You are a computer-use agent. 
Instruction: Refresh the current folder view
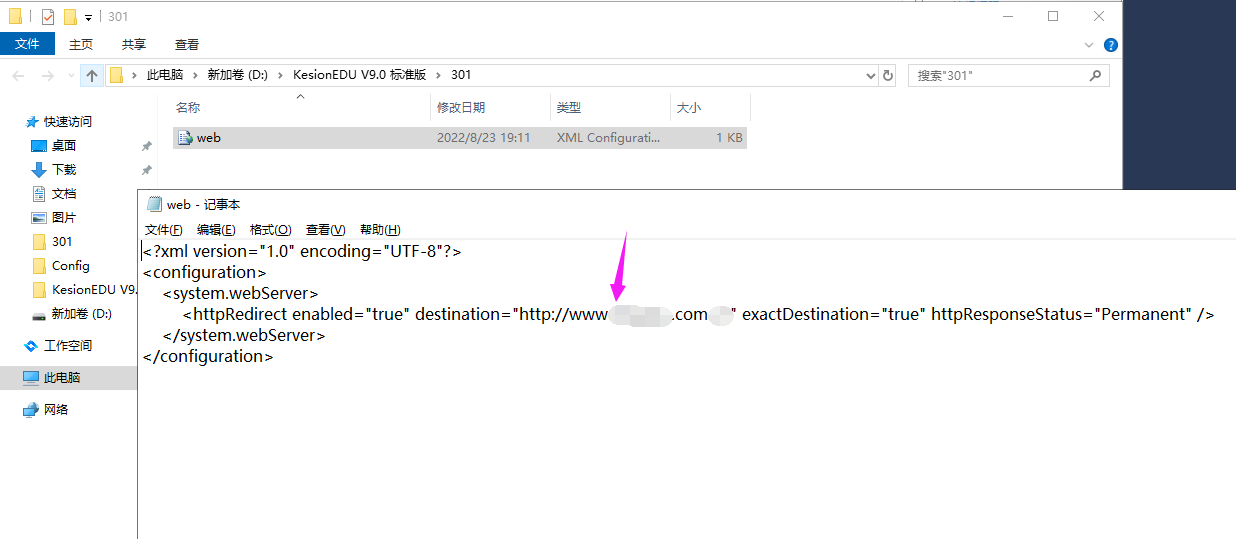(x=887, y=75)
